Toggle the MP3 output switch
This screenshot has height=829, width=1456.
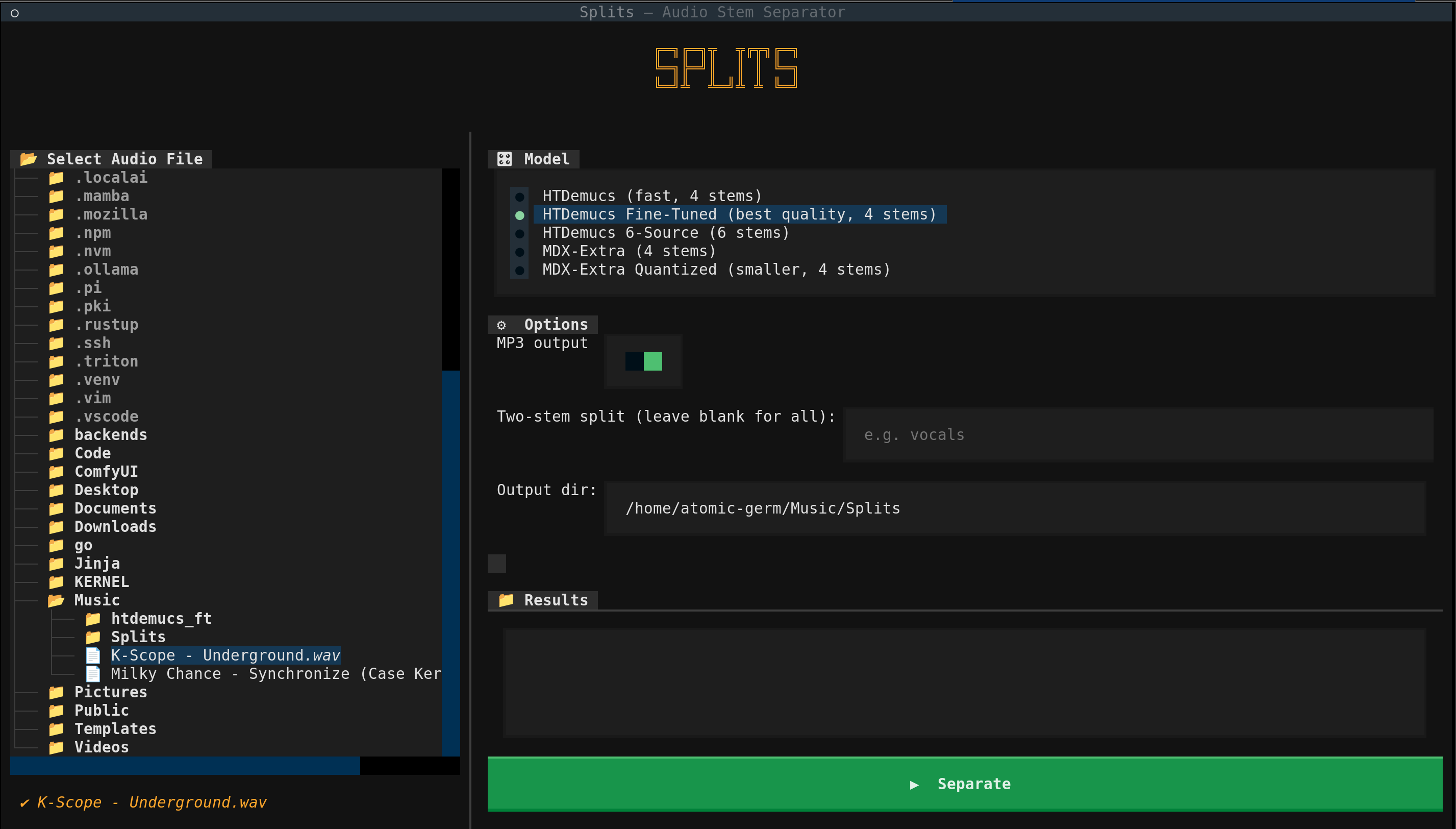(x=643, y=361)
